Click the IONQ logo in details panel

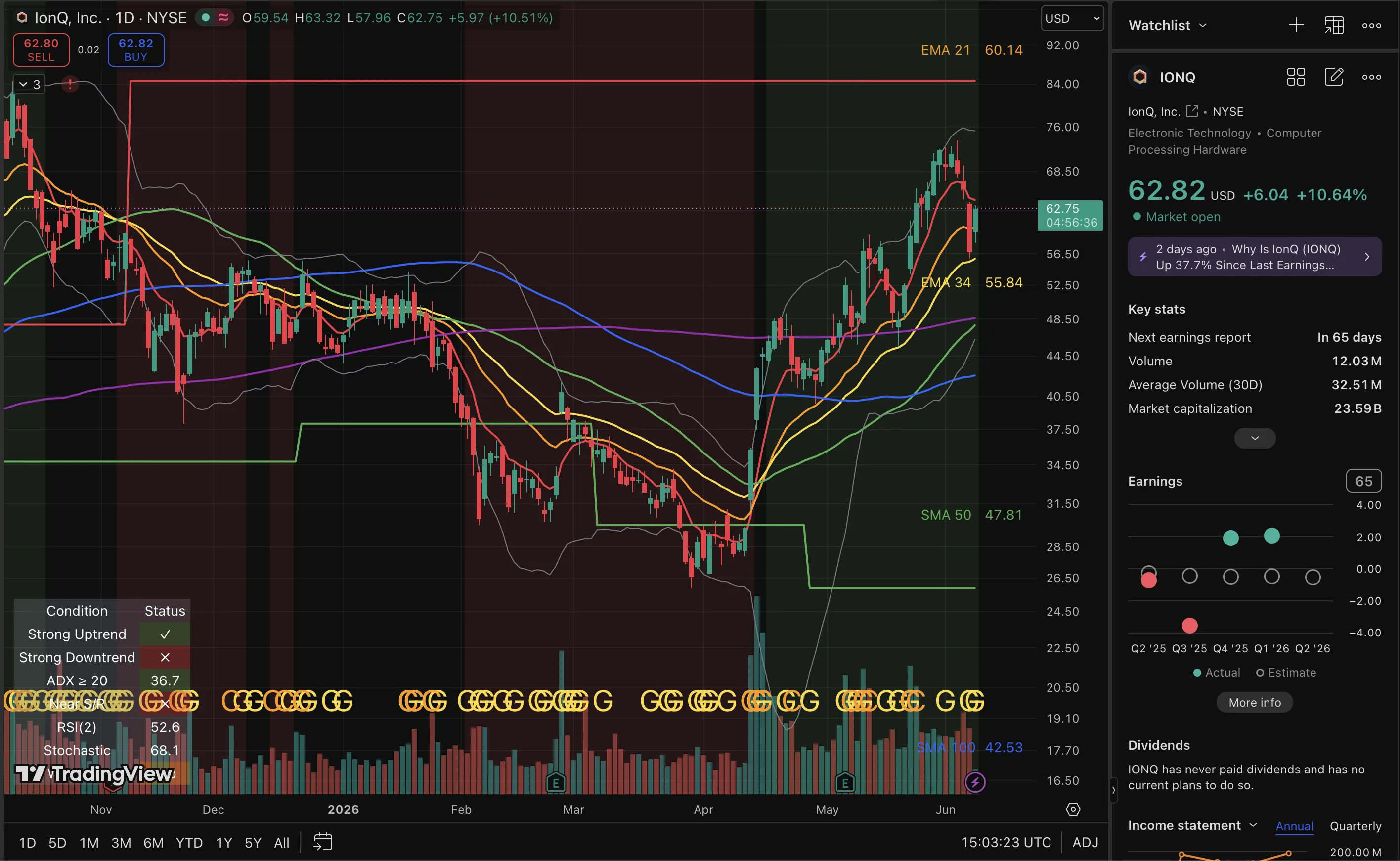pos(1140,77)
